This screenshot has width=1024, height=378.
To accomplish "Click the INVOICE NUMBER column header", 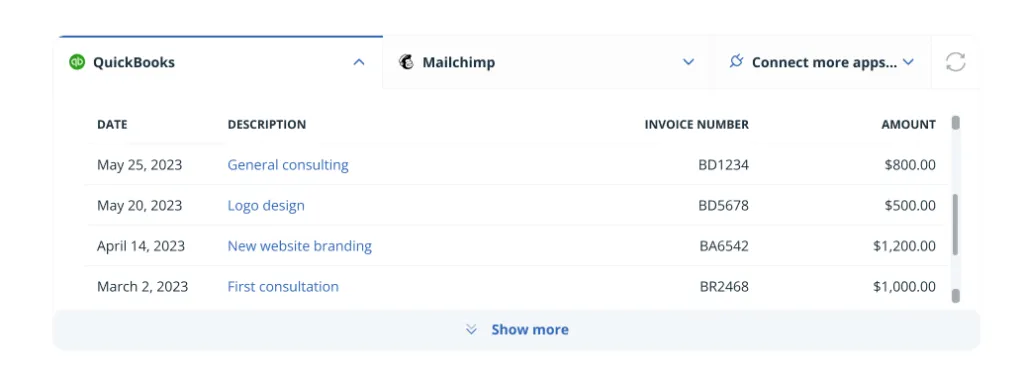I will [x=697, y=125].
